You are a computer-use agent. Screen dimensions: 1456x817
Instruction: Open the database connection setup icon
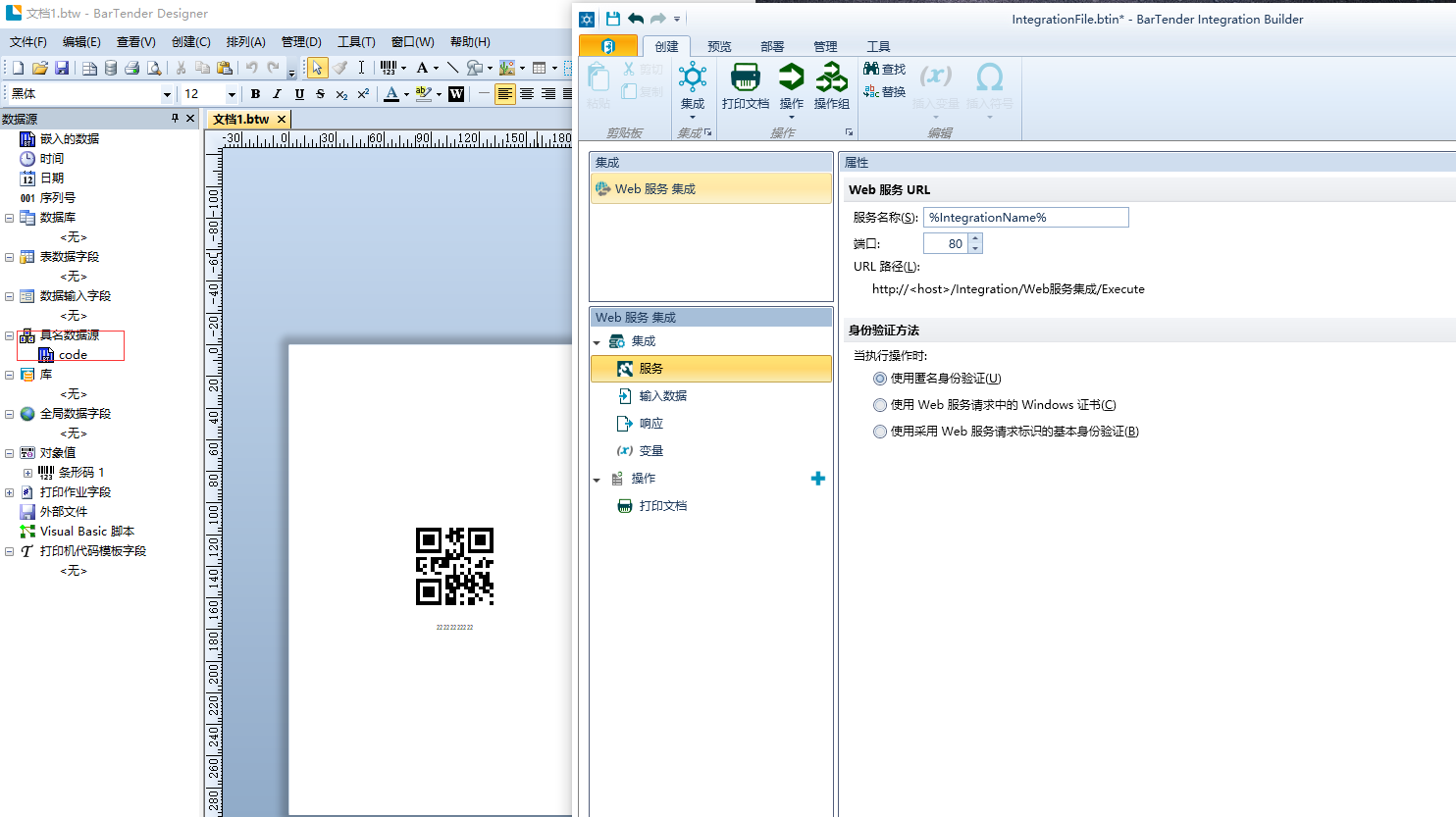[110, 68]
